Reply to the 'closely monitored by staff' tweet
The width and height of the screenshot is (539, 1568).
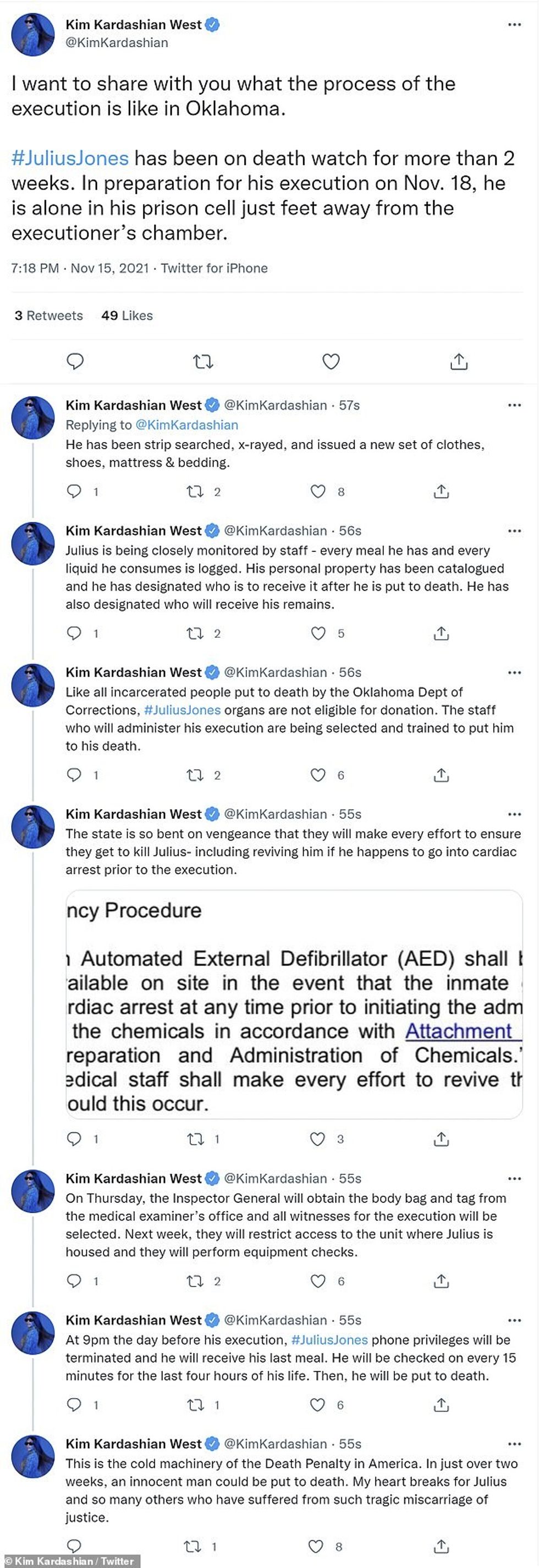coord(74,633)
